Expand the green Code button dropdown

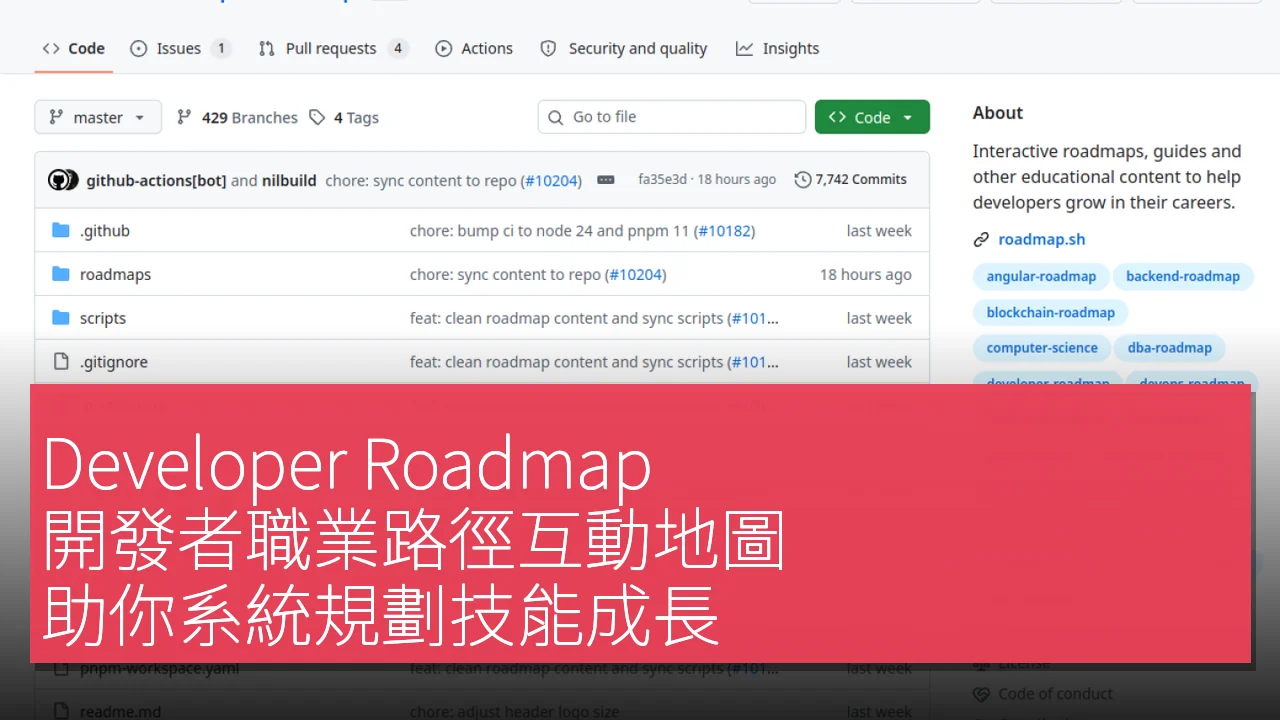[x=872, y=117]
